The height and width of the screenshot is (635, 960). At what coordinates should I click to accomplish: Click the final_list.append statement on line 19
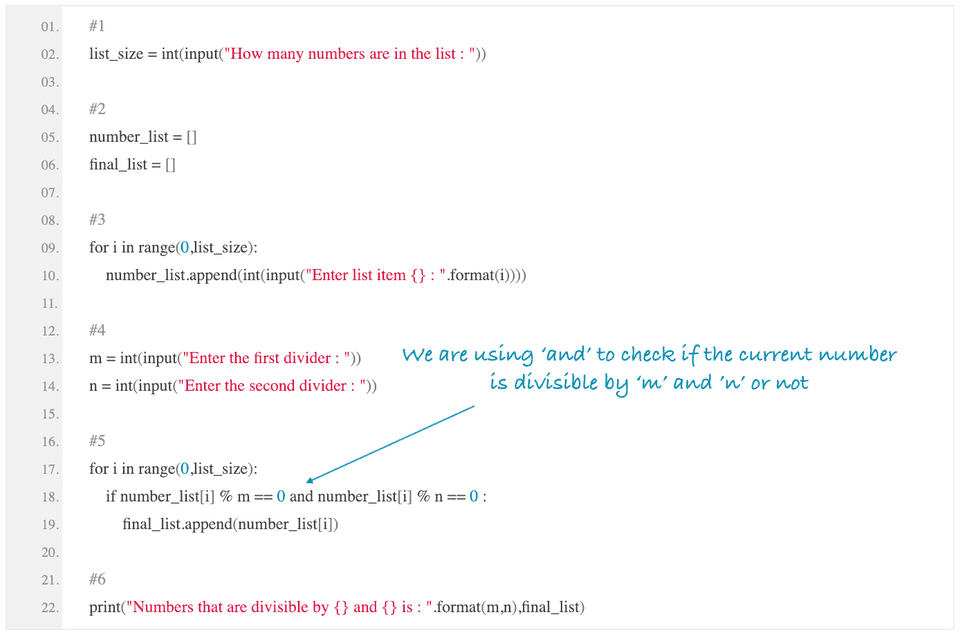[230, 524]
